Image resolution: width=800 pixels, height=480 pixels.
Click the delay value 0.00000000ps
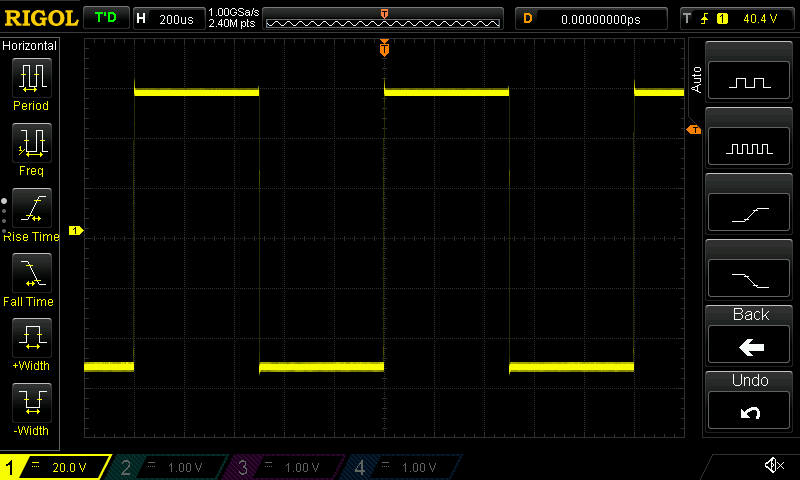601,19
